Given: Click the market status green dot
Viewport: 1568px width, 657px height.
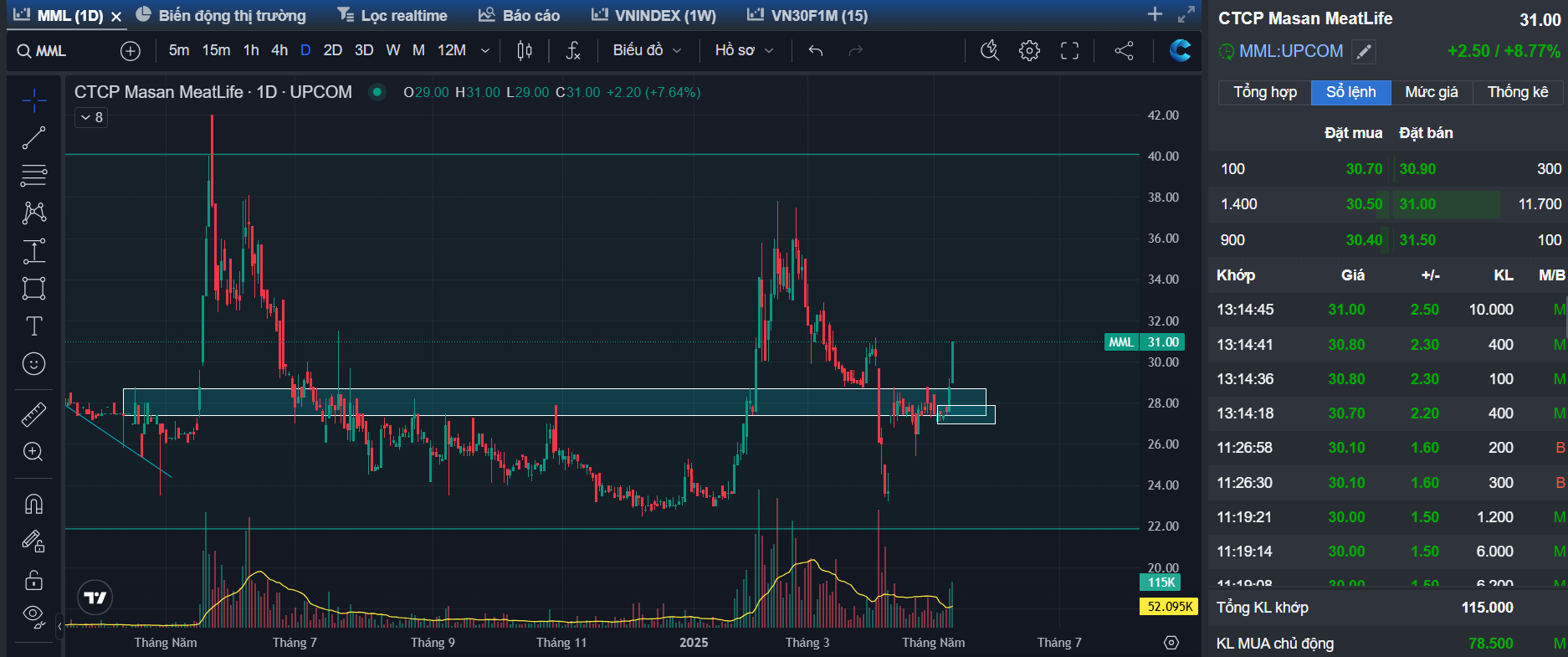Looking at the screenshot, I should (377, 92).
